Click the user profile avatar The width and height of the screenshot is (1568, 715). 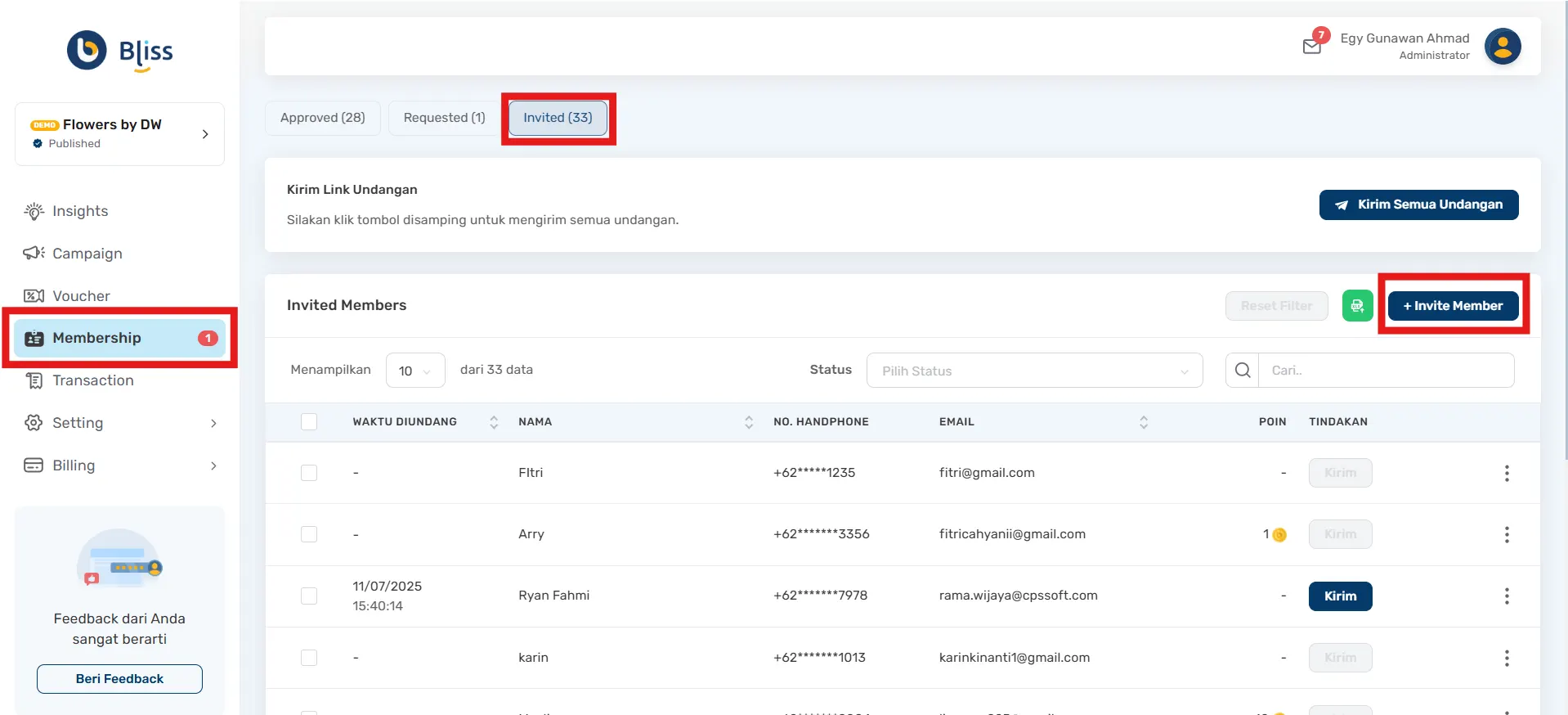(x=1502, y=47)
